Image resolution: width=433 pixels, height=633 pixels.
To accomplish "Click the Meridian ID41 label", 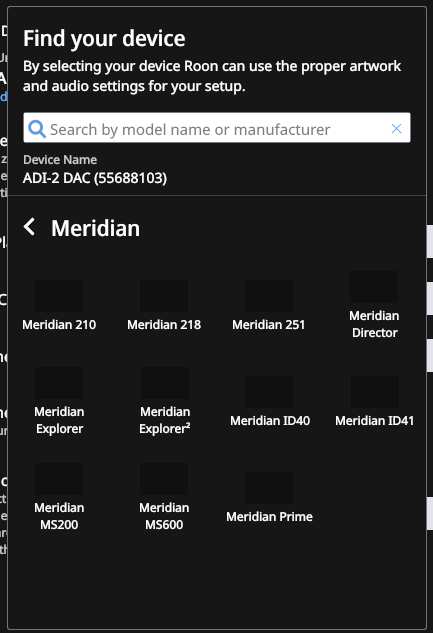I will pyautogui.click(x=374, y=421).
